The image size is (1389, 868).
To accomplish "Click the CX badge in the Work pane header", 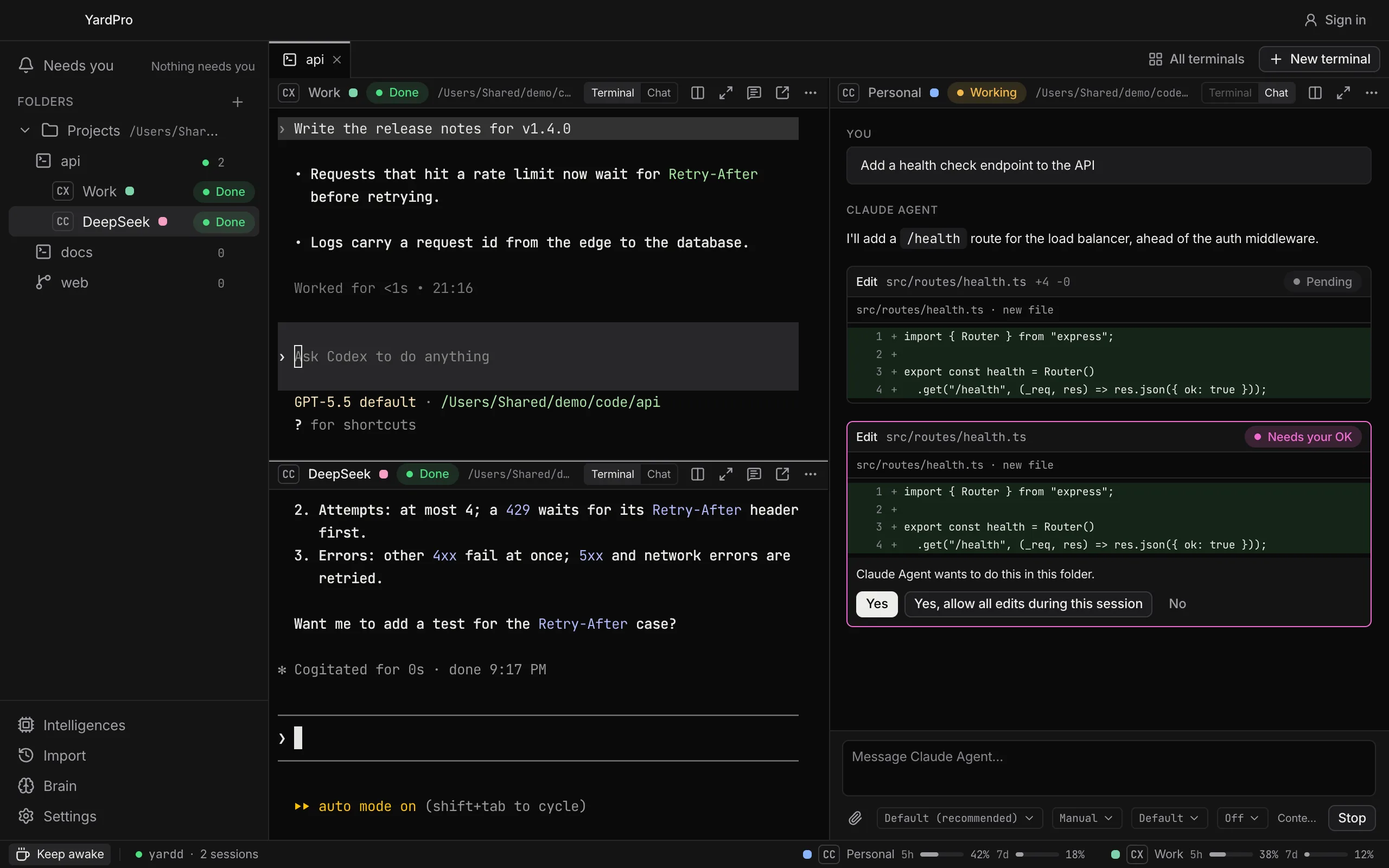I will click(x=289, y=93).
